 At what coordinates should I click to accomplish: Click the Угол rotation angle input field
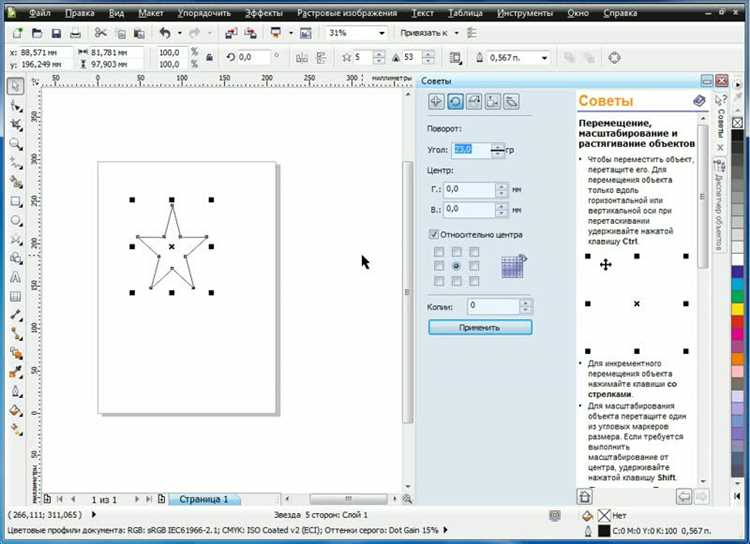pos(472,150)
